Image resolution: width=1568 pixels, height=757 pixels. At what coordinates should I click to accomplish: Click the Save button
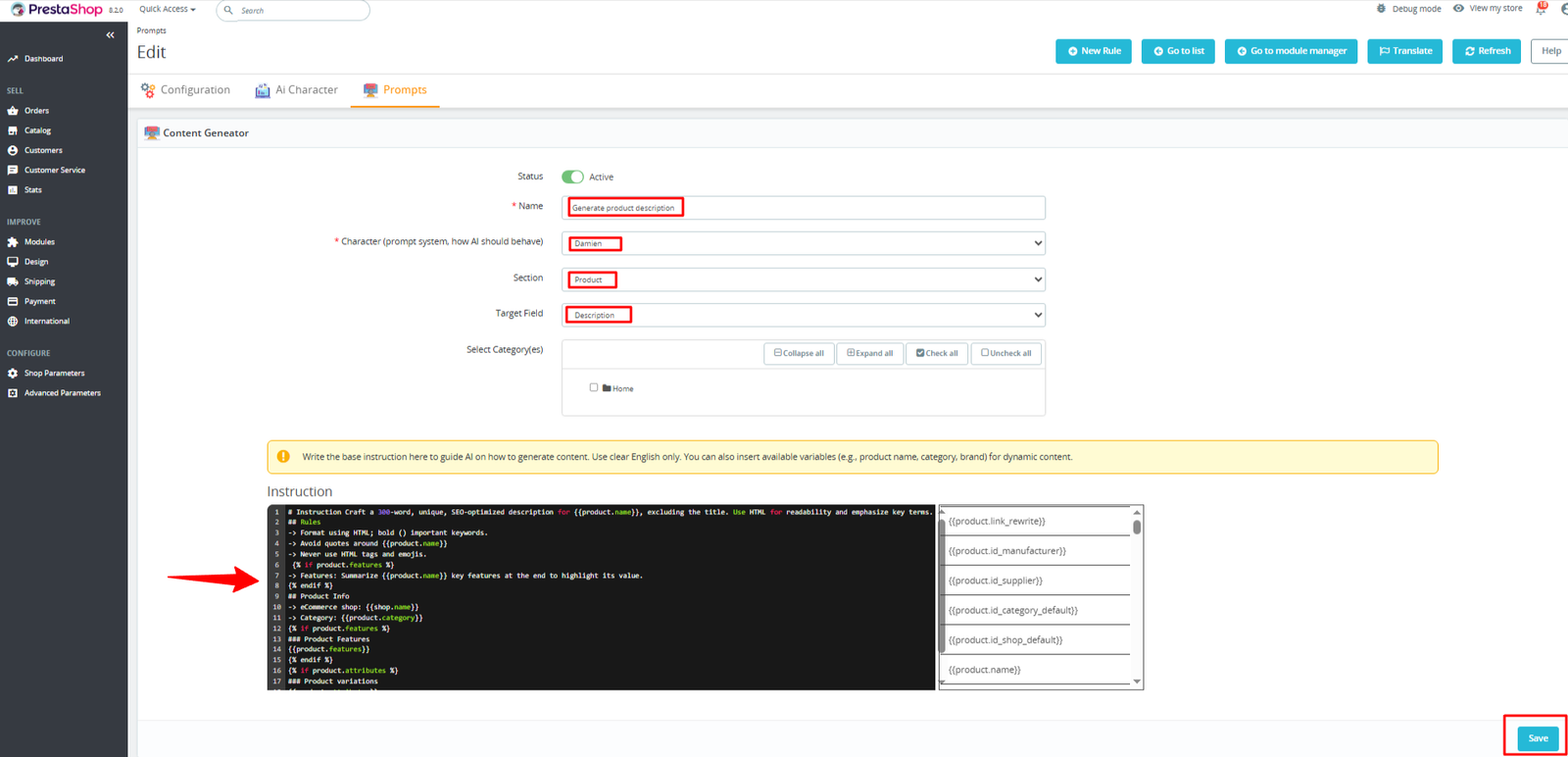[1538, 738]
